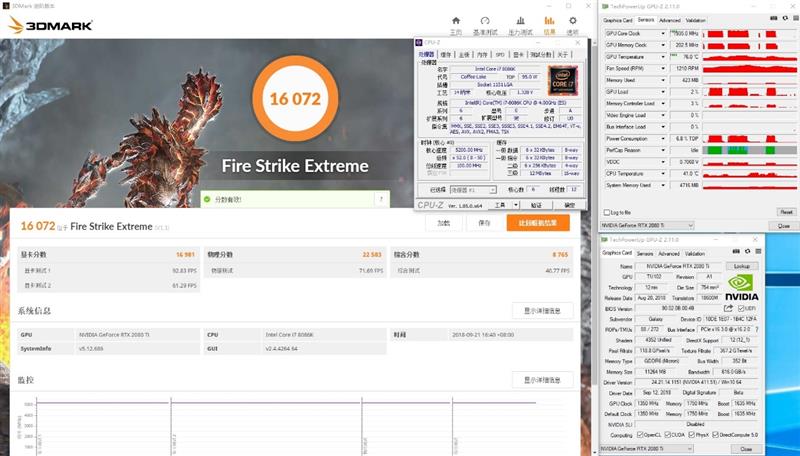Toggle the CUDA computing checkbox

(x=668, y=435)
